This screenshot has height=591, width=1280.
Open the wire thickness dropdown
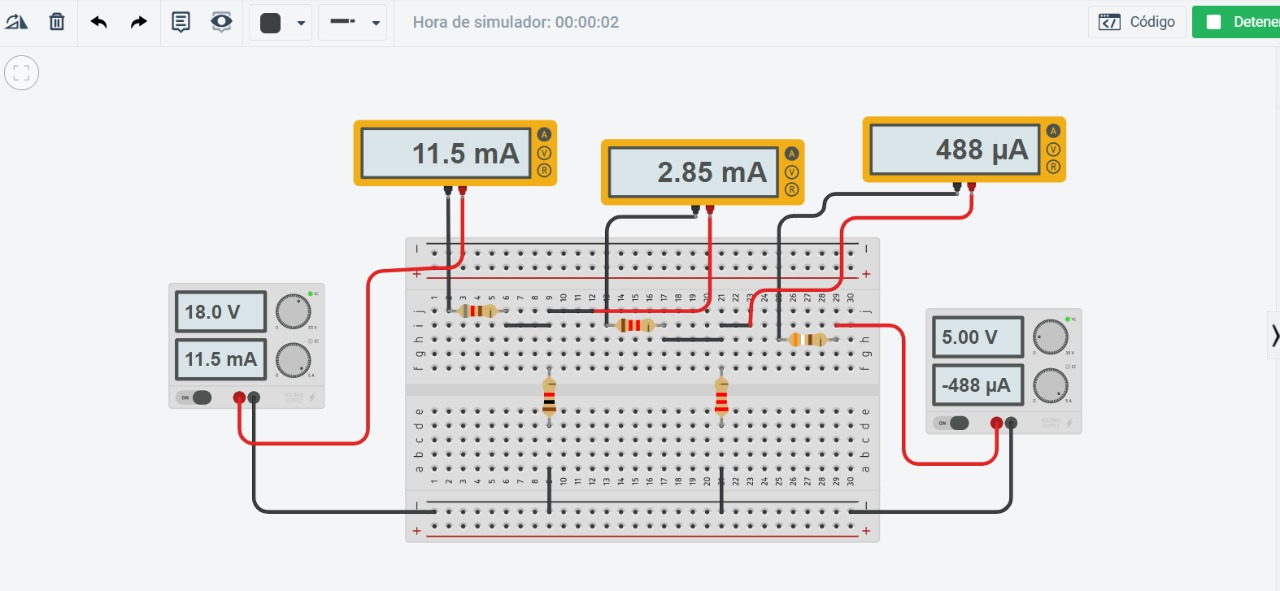coord(376,21)
